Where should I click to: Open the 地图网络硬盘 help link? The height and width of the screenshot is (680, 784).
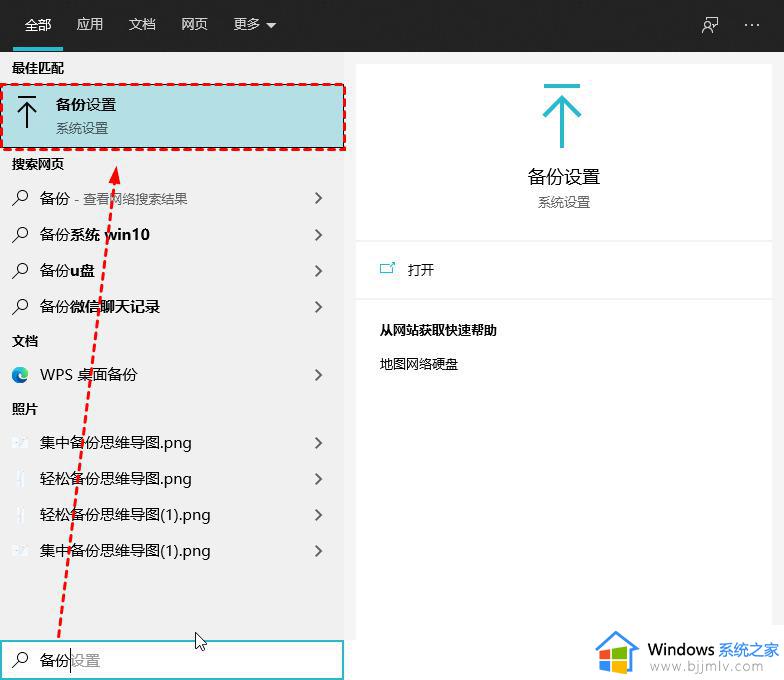click(x=419, y=364)
